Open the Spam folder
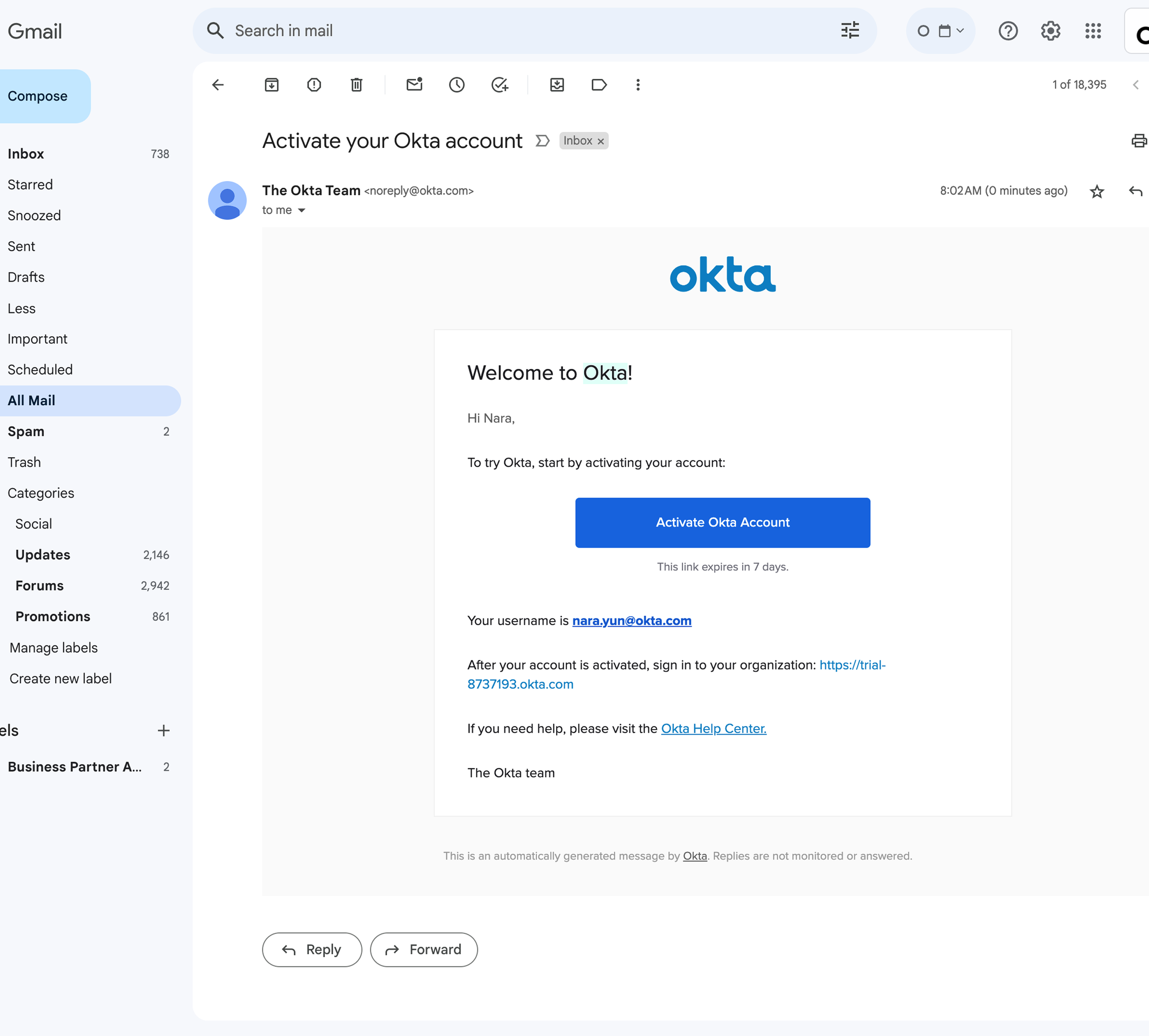1149x1036 pixels. (26, 431)
